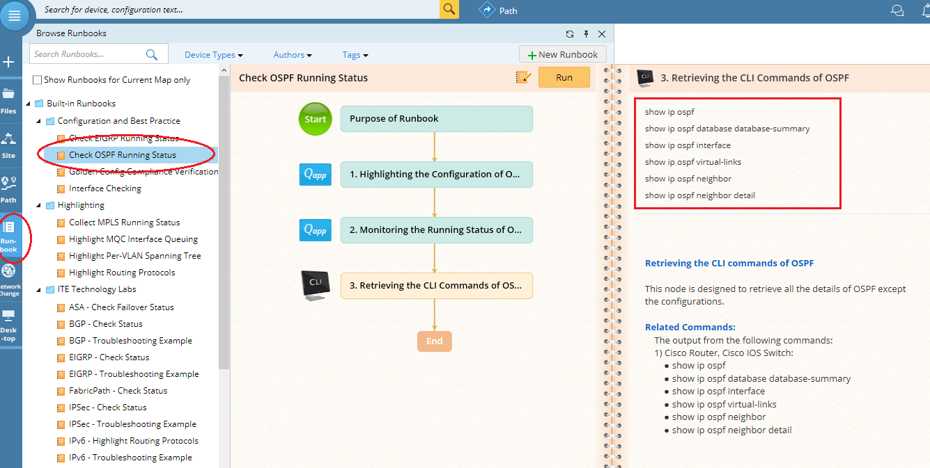Collapse the Highlighting folder
This screenshot has height=468, width=930.
pos(39,205)
